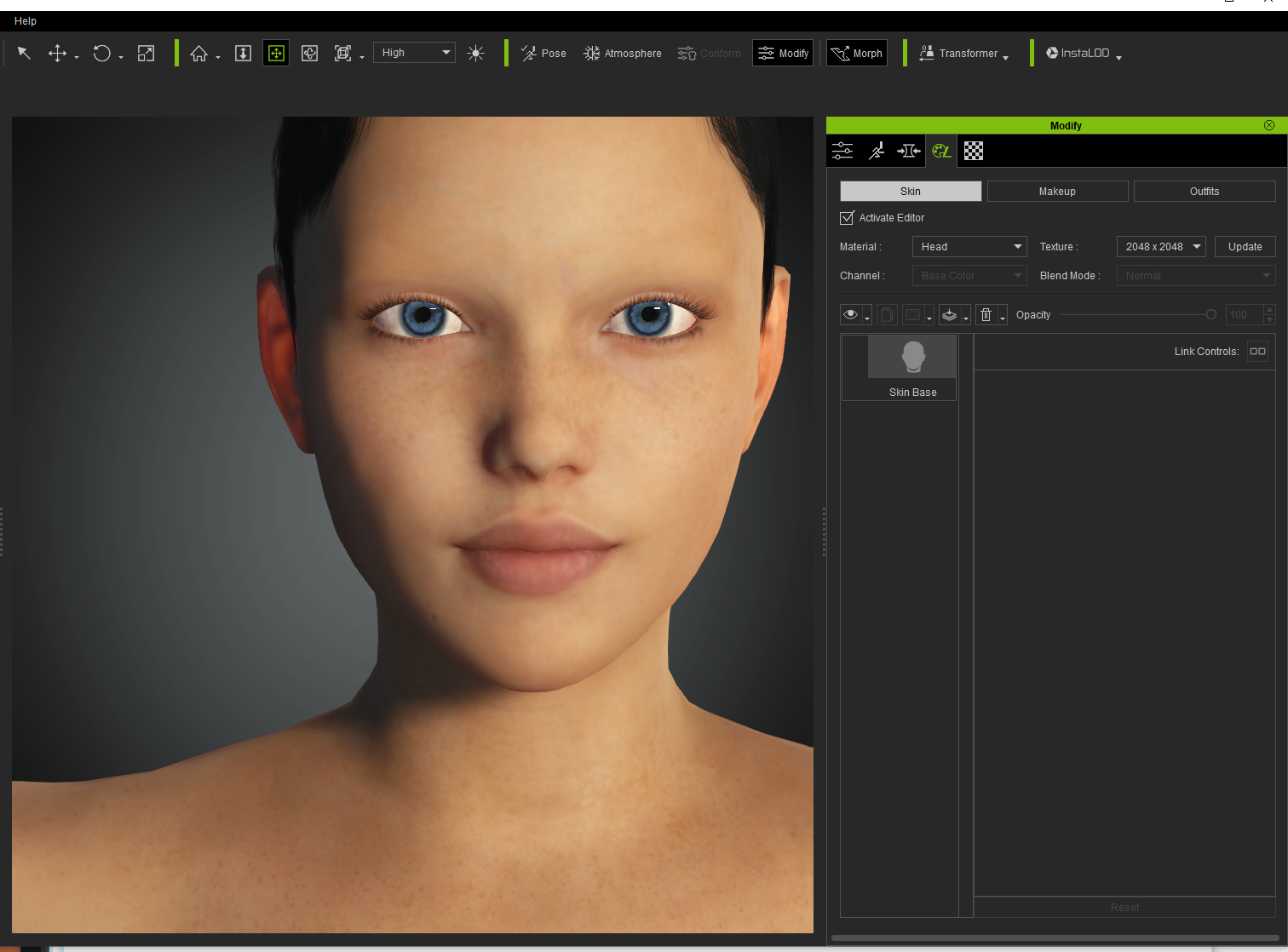Image resolution: width=1288 pixels, height=952 pixels.
Task: Increase Opacity with the up stepper
Action: click(1270, 310)
